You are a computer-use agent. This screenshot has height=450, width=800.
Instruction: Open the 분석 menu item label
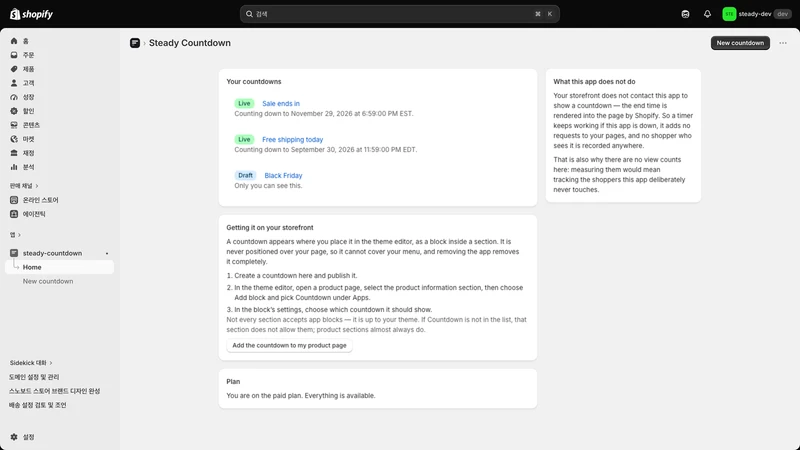click(29, 167)
